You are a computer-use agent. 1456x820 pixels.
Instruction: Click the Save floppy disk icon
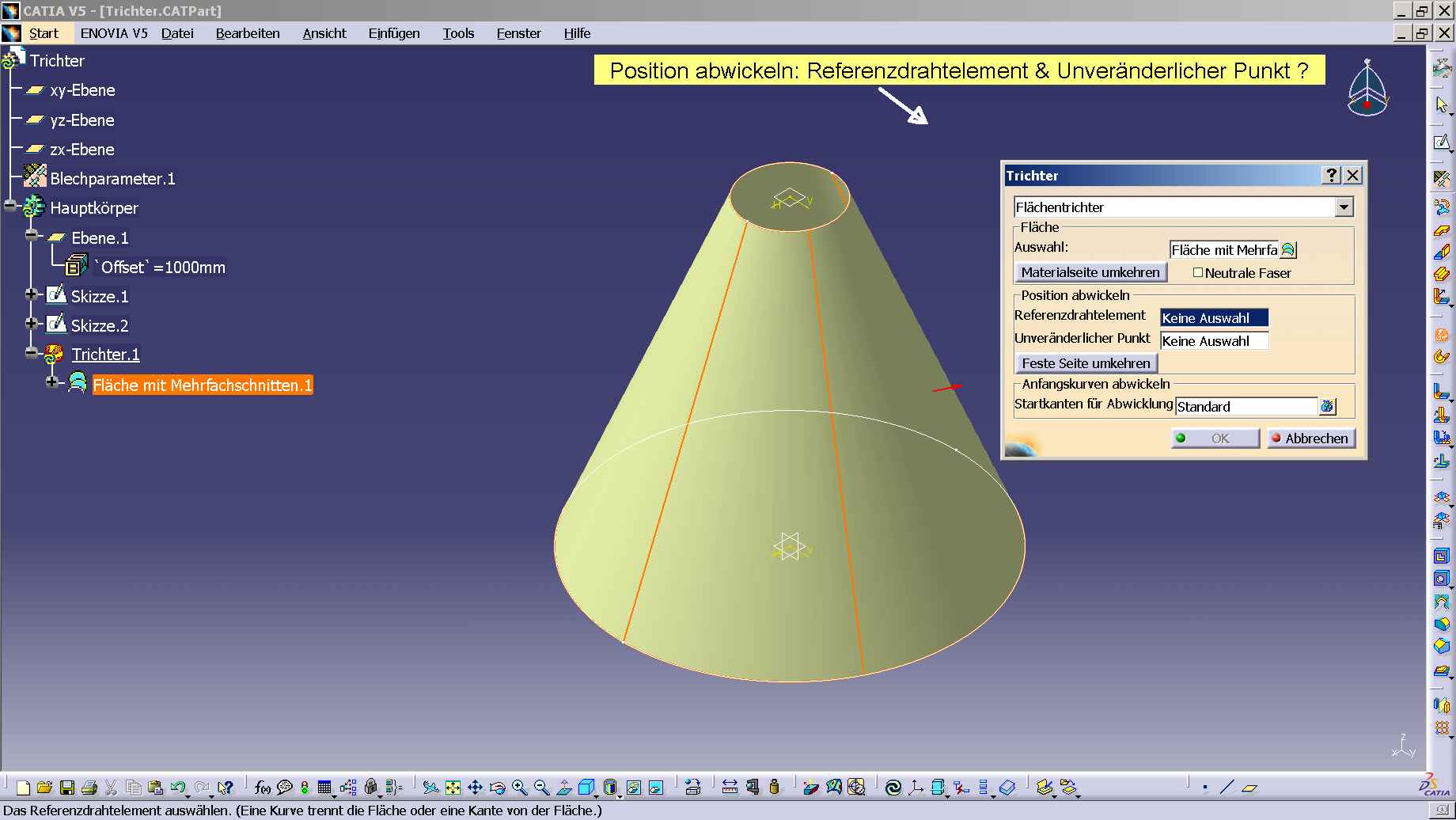67,788
